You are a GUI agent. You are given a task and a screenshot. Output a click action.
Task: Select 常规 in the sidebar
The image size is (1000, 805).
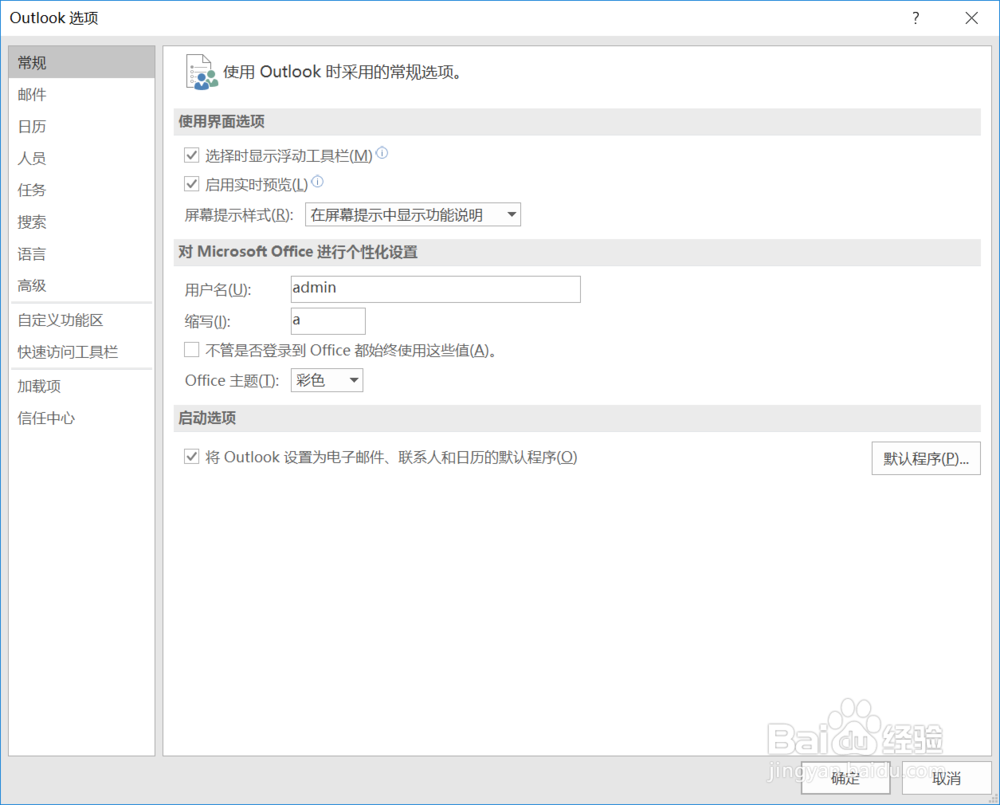pyautogui.click(x=82, y=63)
